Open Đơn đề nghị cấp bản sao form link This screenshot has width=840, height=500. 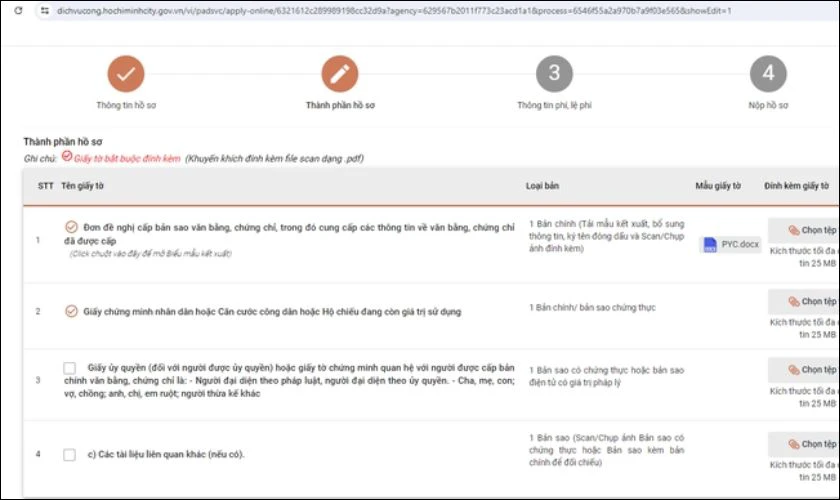(x=289, y=234)
